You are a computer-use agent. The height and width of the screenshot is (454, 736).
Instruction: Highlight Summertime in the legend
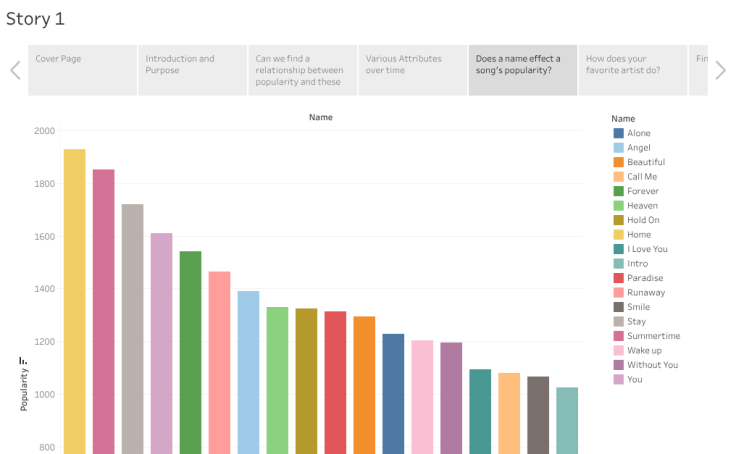(x=653, y=336)
